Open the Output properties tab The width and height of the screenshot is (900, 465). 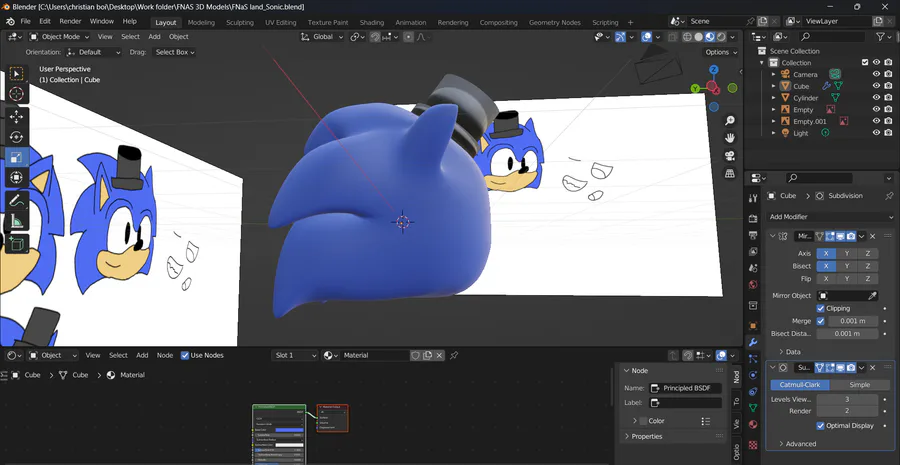coord(753,235)
